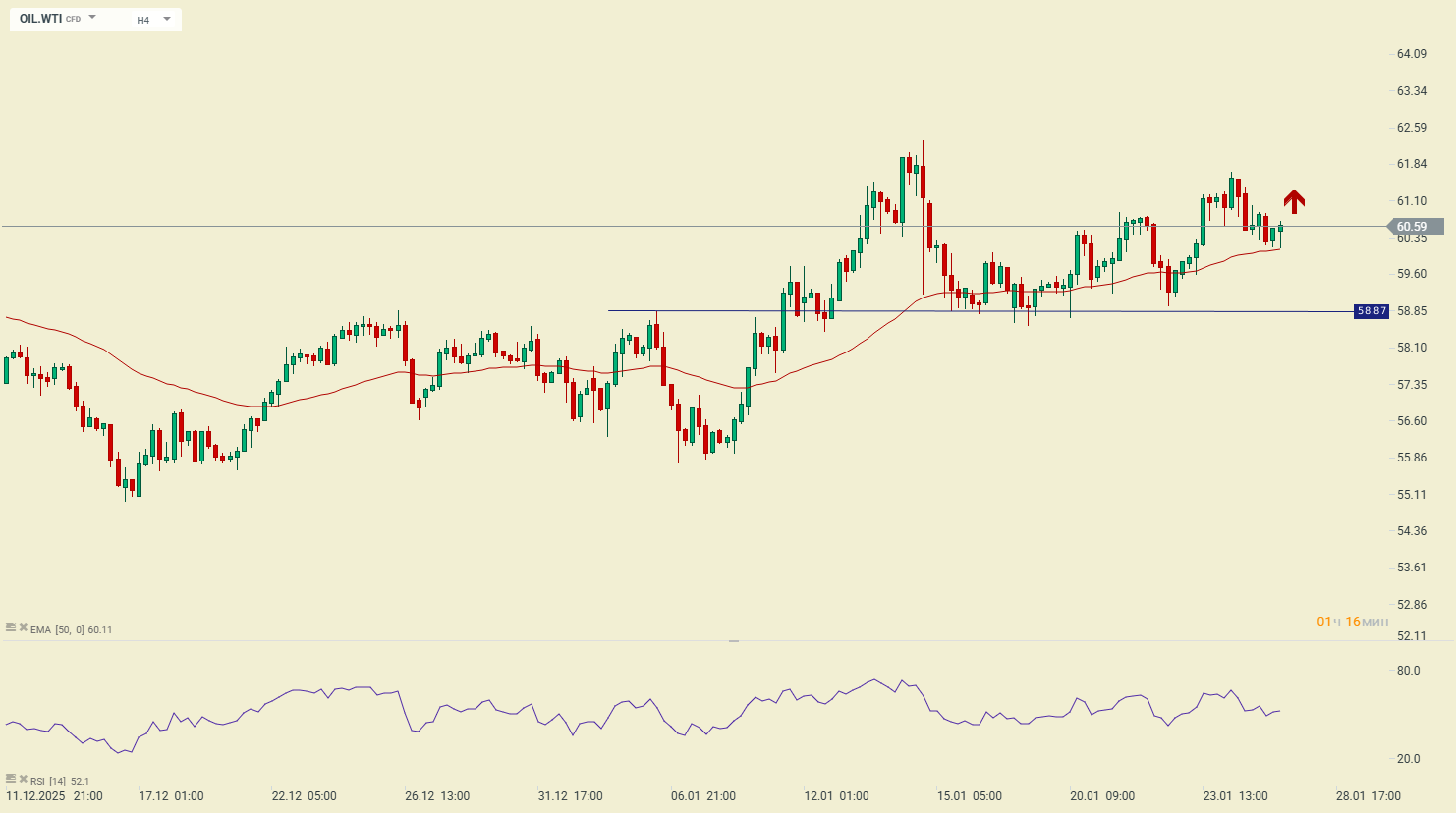Select the red up arrow marker on chart

pyautogui.click(x=1294, y=201)
